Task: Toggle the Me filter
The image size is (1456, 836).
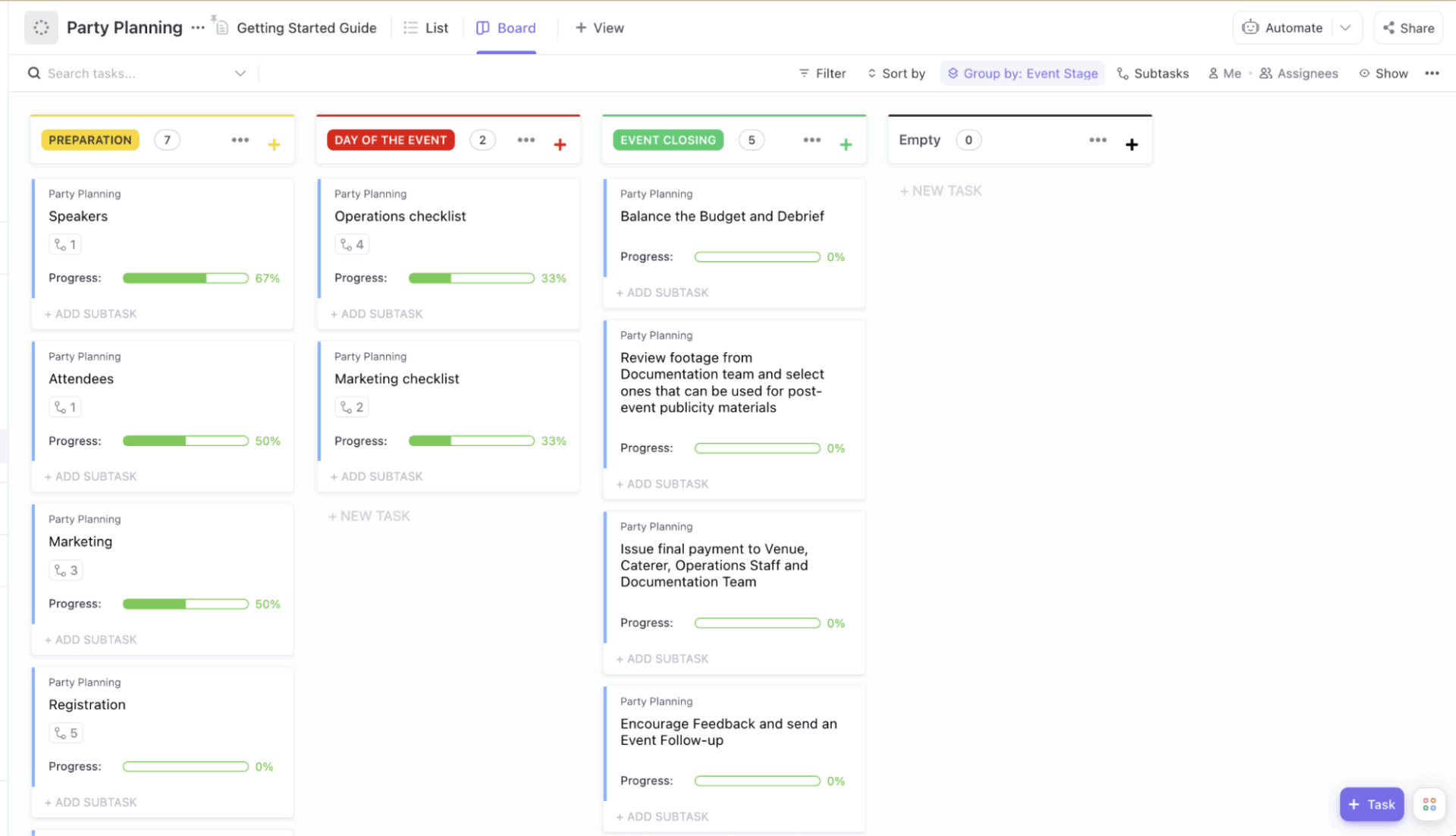Action: (x=1225, y=74)
